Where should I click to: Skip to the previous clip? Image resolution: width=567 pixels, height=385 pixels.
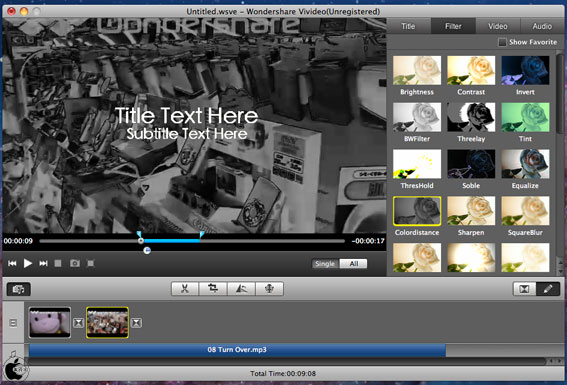click(x=12, y=263)
